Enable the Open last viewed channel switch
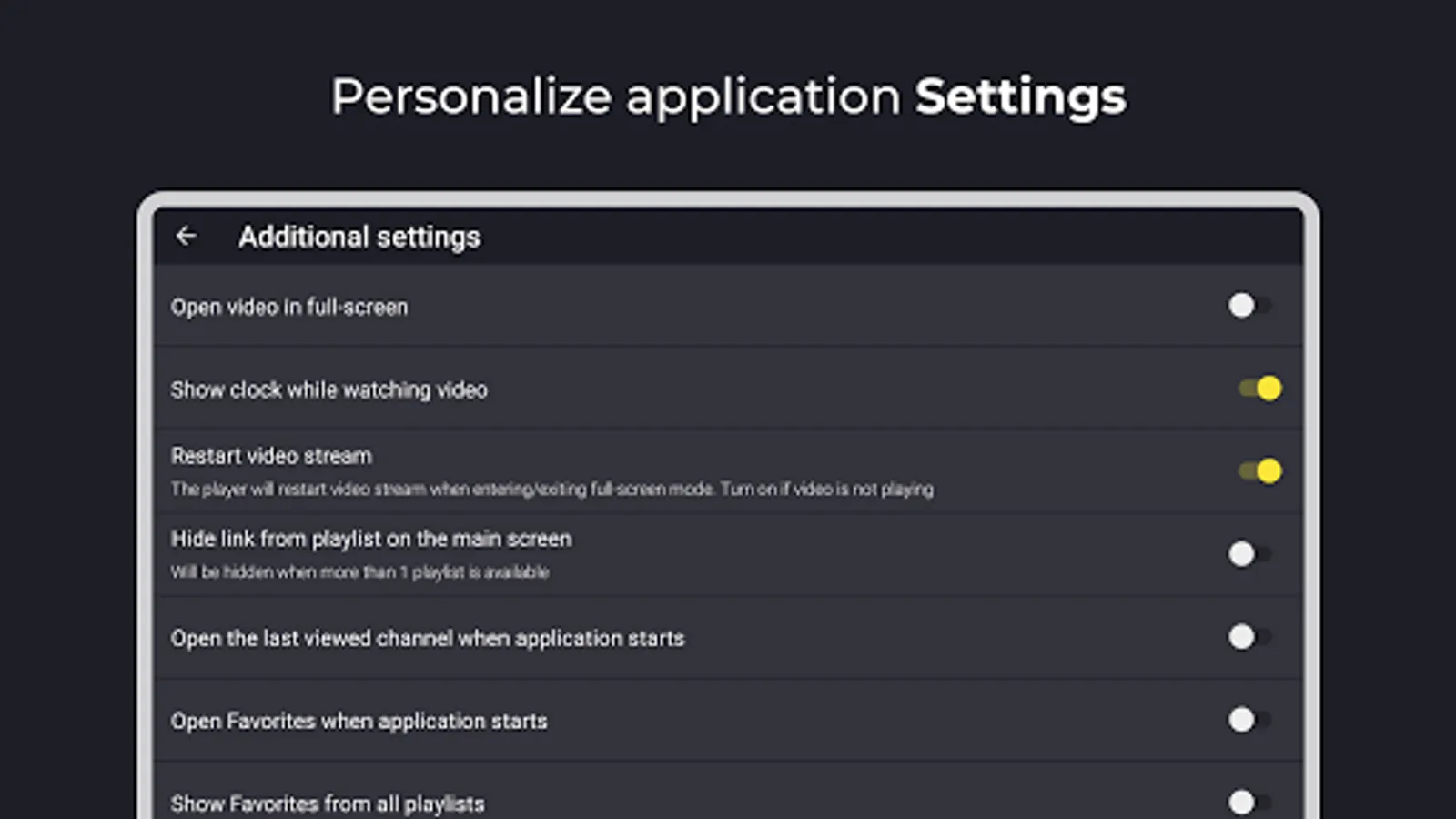1456x819 pixels. coord(1249,637)
